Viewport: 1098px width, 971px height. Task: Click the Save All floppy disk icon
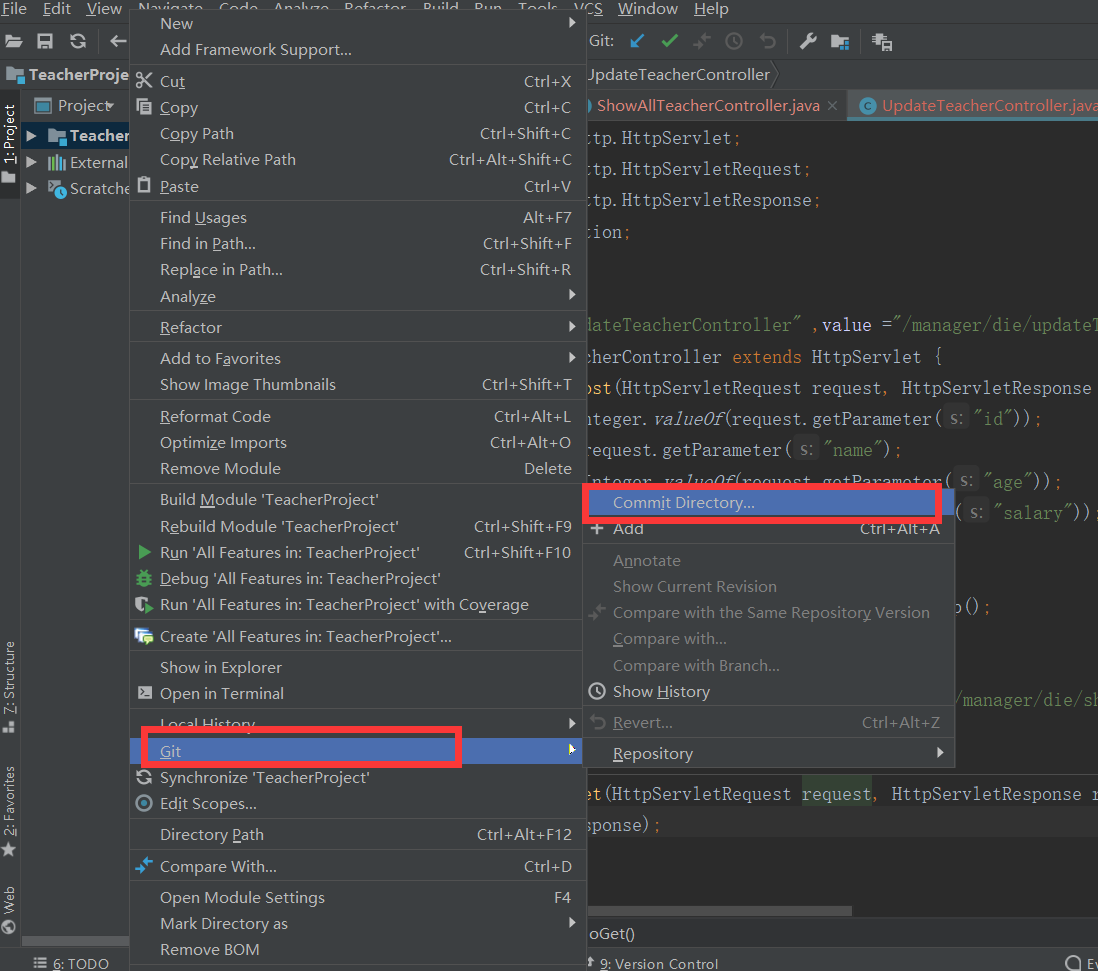coord(45,41)
